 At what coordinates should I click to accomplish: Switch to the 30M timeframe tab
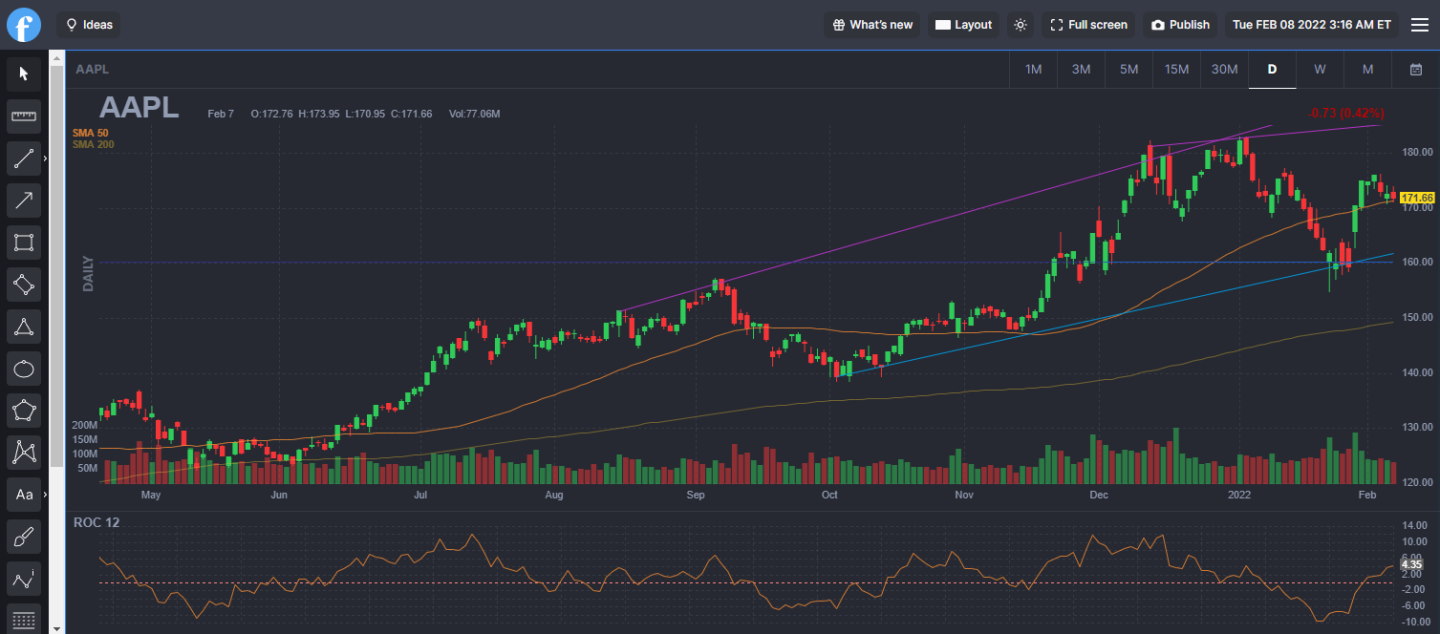(x=1224, y=69)
